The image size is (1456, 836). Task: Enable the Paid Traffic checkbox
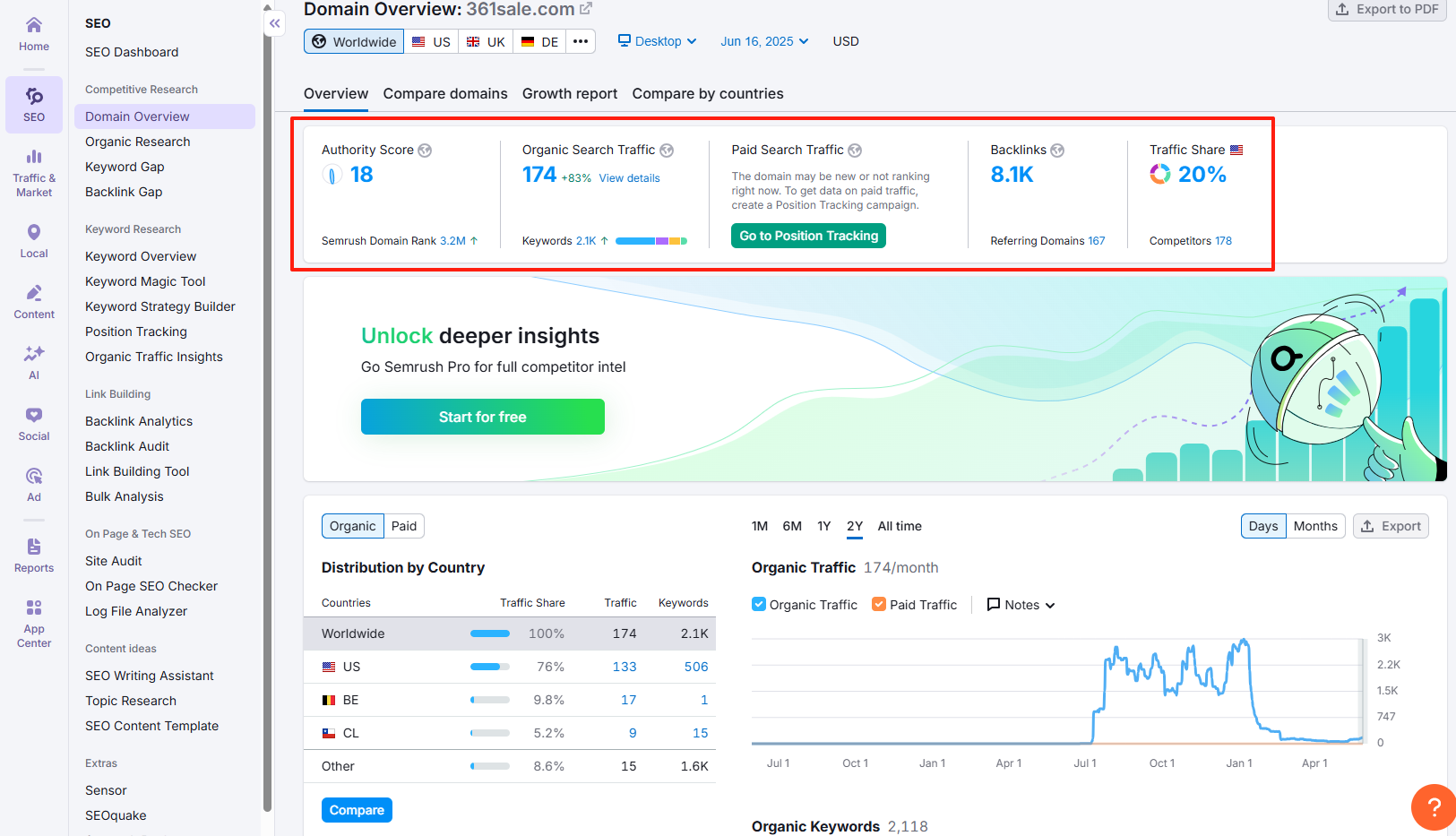tap(879, 604)
